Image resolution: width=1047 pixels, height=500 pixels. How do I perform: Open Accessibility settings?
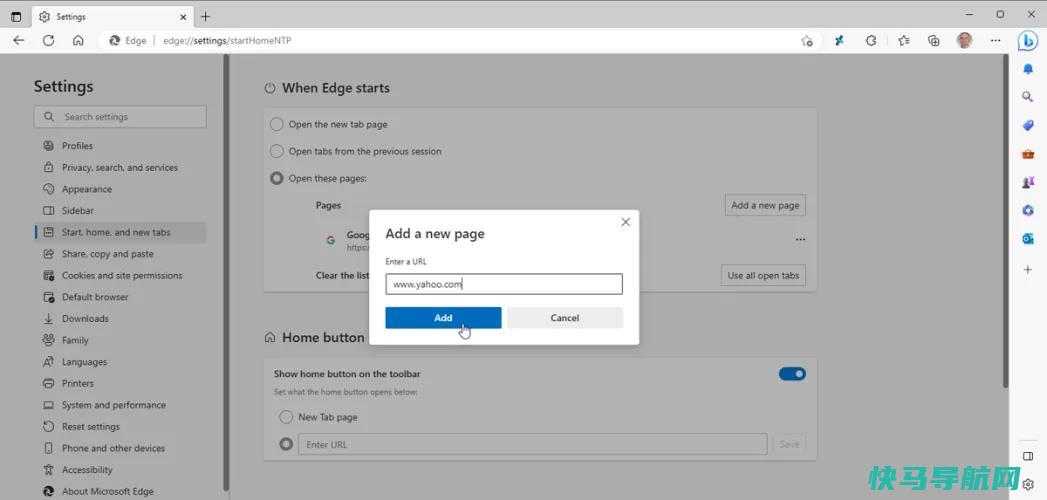pos(120,469)
